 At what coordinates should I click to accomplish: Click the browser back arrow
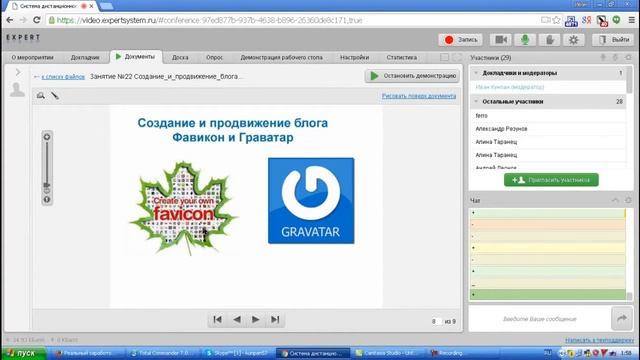coord(9,20)
